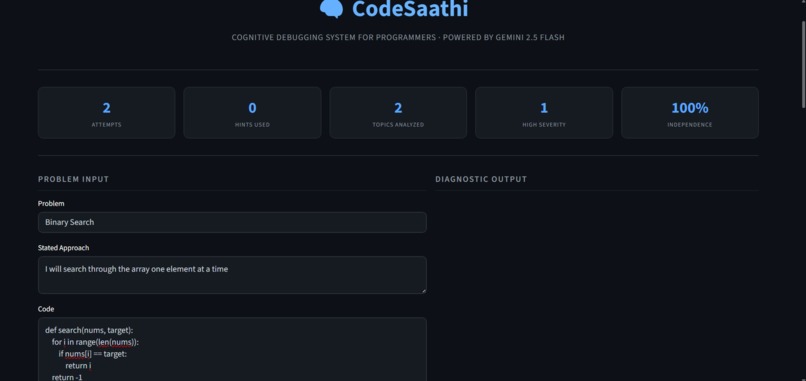This screenshot has width=806, height=381.
Task: Focus the Stated Approach text area
Action: point(232,275)
